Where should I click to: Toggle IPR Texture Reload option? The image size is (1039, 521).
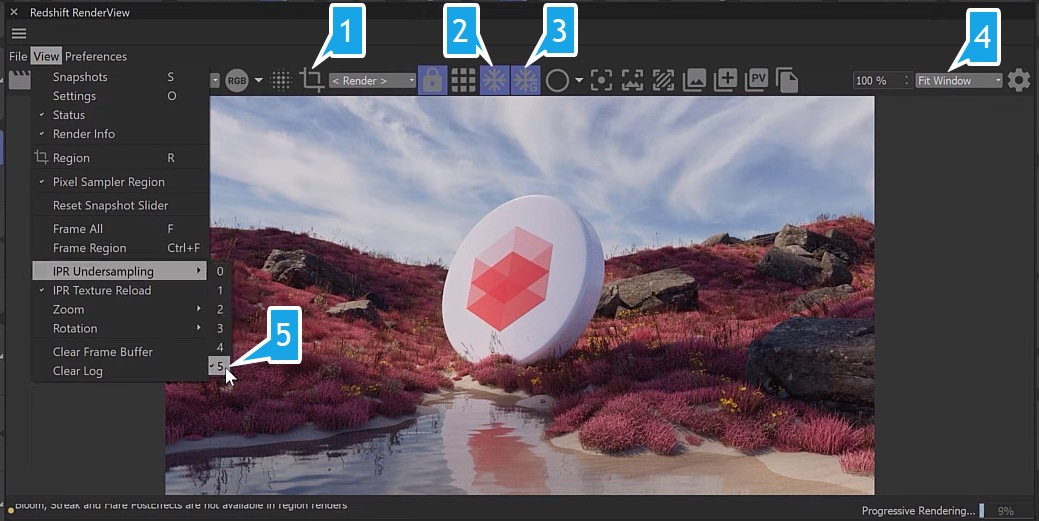(x=120, y=290)
